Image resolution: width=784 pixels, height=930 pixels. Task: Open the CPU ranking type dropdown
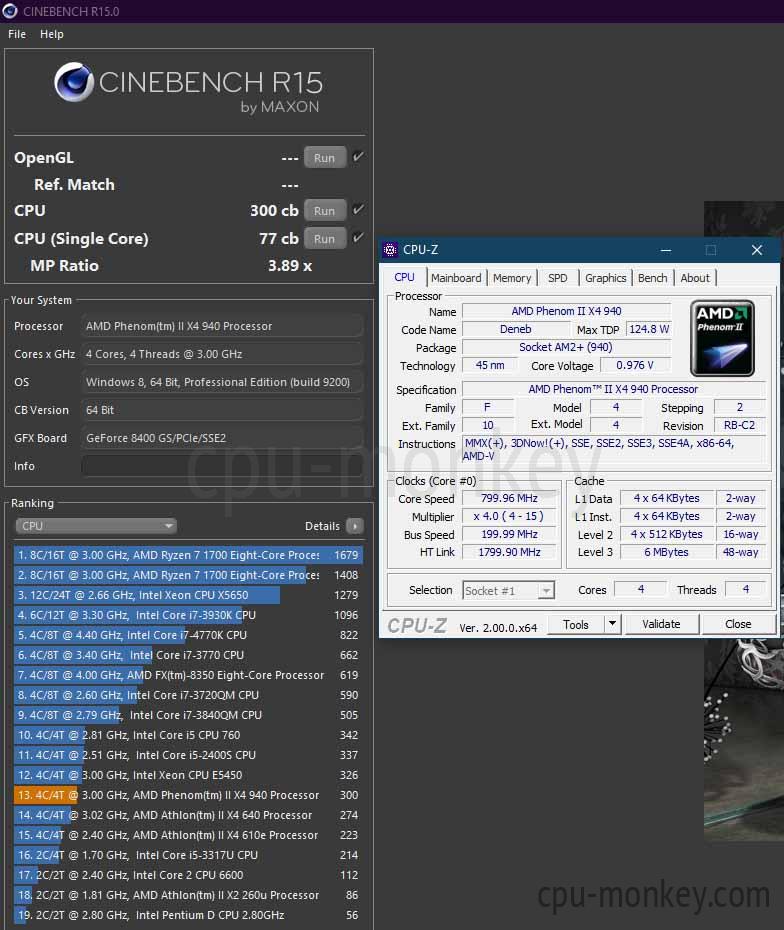tap(96, 525)
